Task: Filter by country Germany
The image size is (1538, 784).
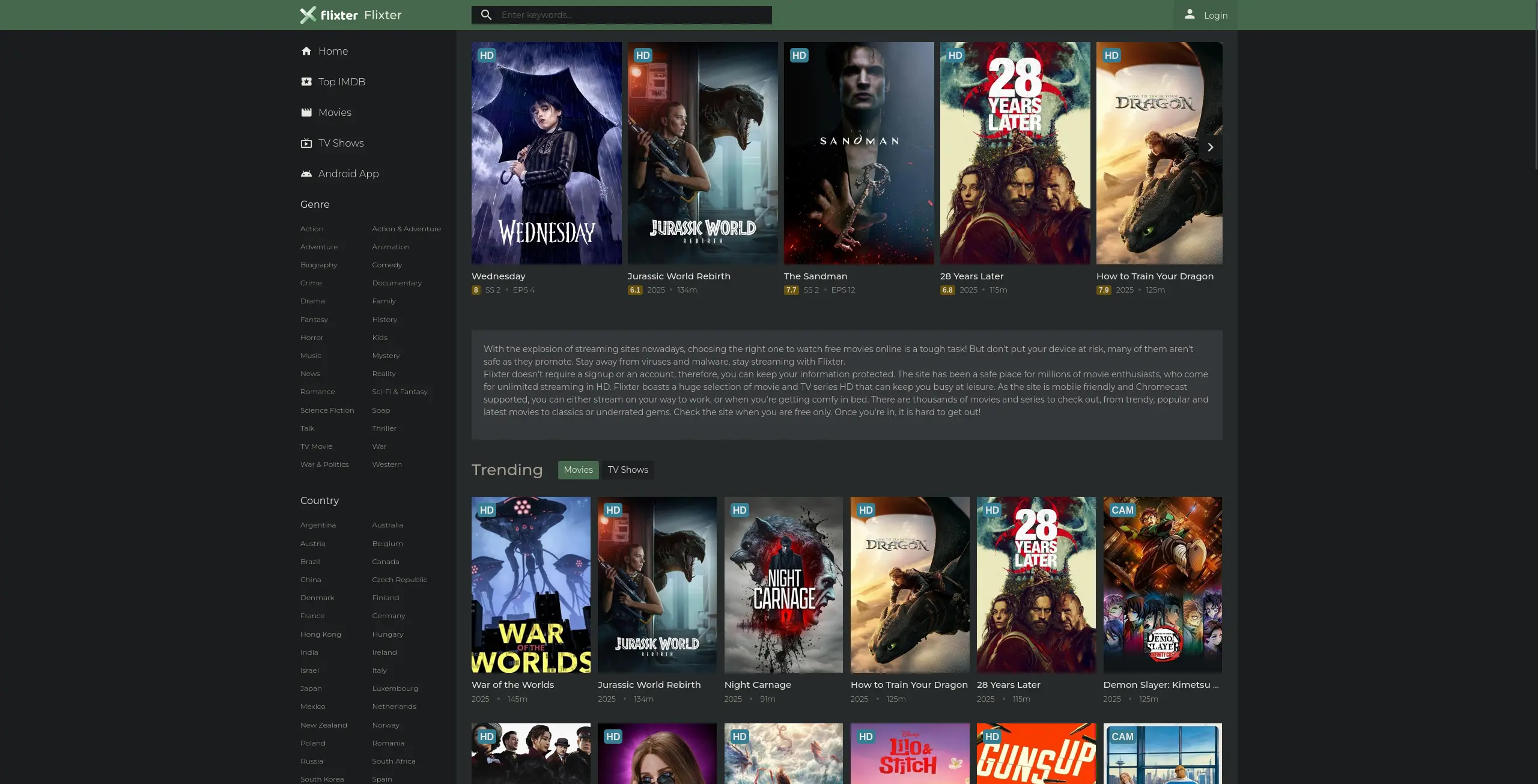Action: 389,616
